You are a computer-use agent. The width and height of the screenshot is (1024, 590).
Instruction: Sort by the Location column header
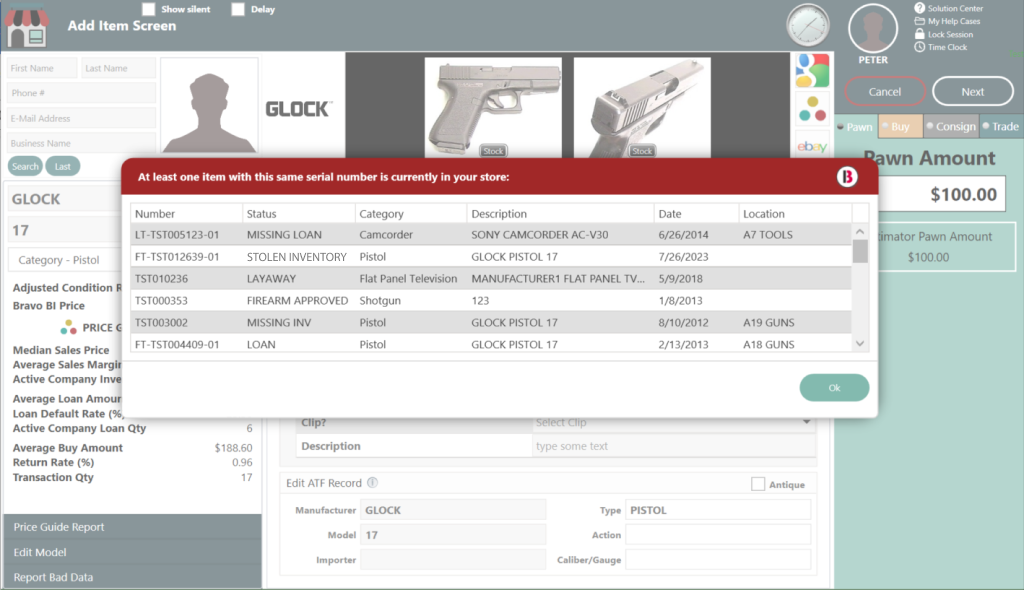pyautogui.click(x=795, y=214)
